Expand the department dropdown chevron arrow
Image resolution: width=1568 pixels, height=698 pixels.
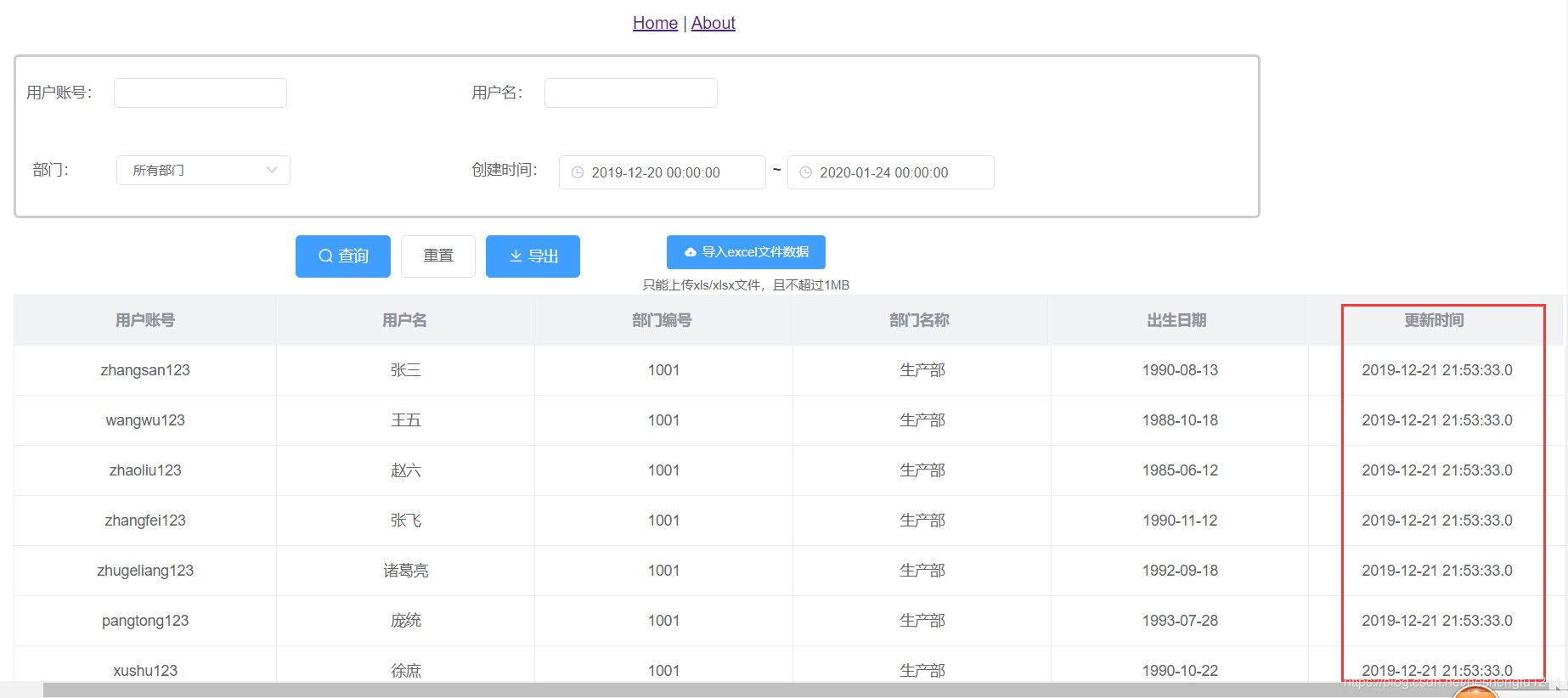coord(272,170)
